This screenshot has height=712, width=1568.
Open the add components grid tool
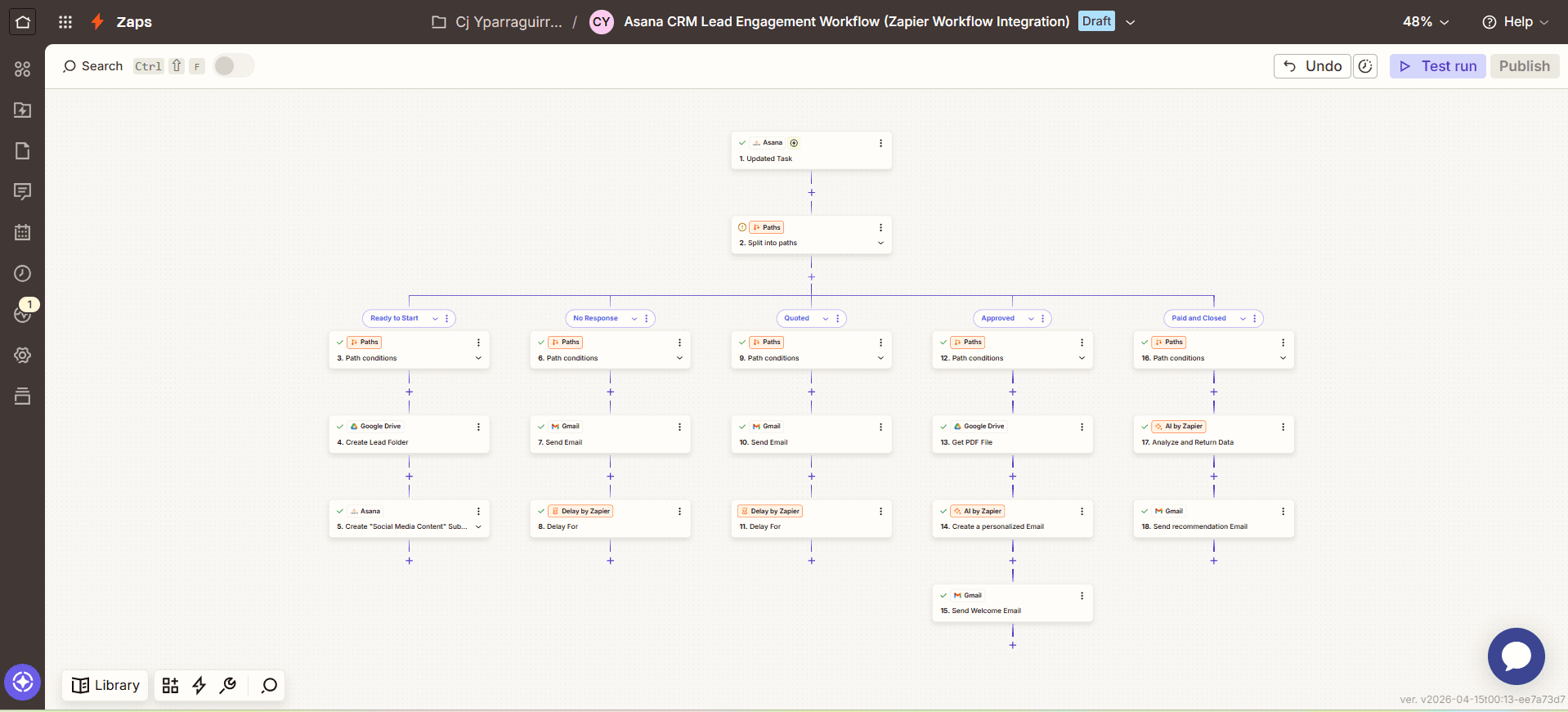tap(170, 685)
